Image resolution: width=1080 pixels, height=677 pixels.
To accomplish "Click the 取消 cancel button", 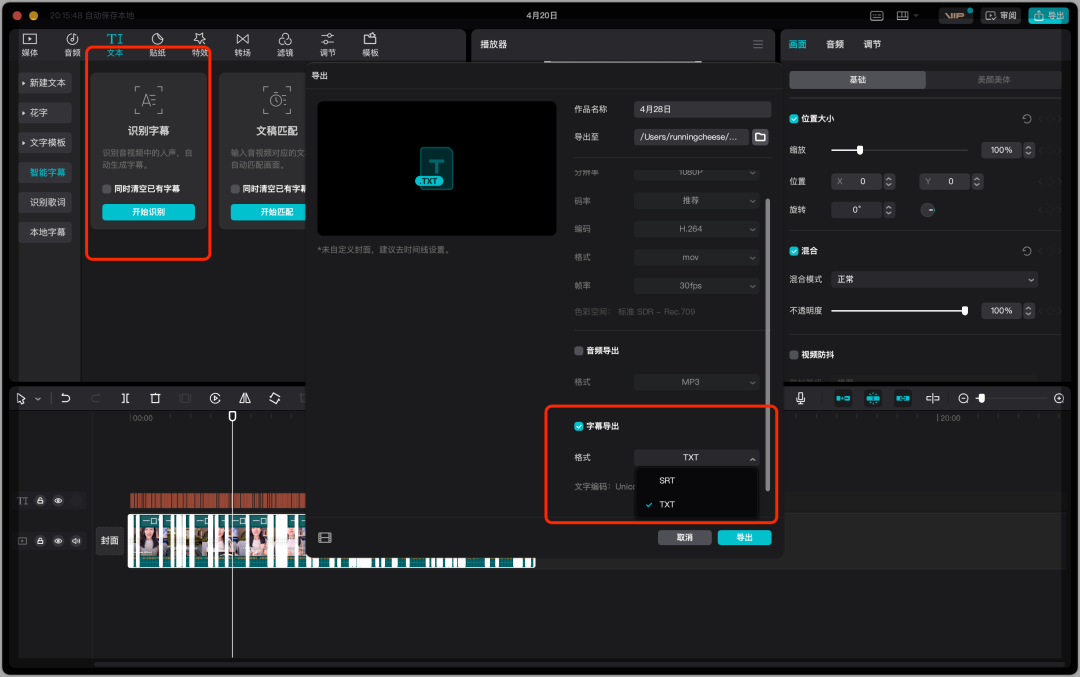I will pyautogui.click(x=684, y=538).
